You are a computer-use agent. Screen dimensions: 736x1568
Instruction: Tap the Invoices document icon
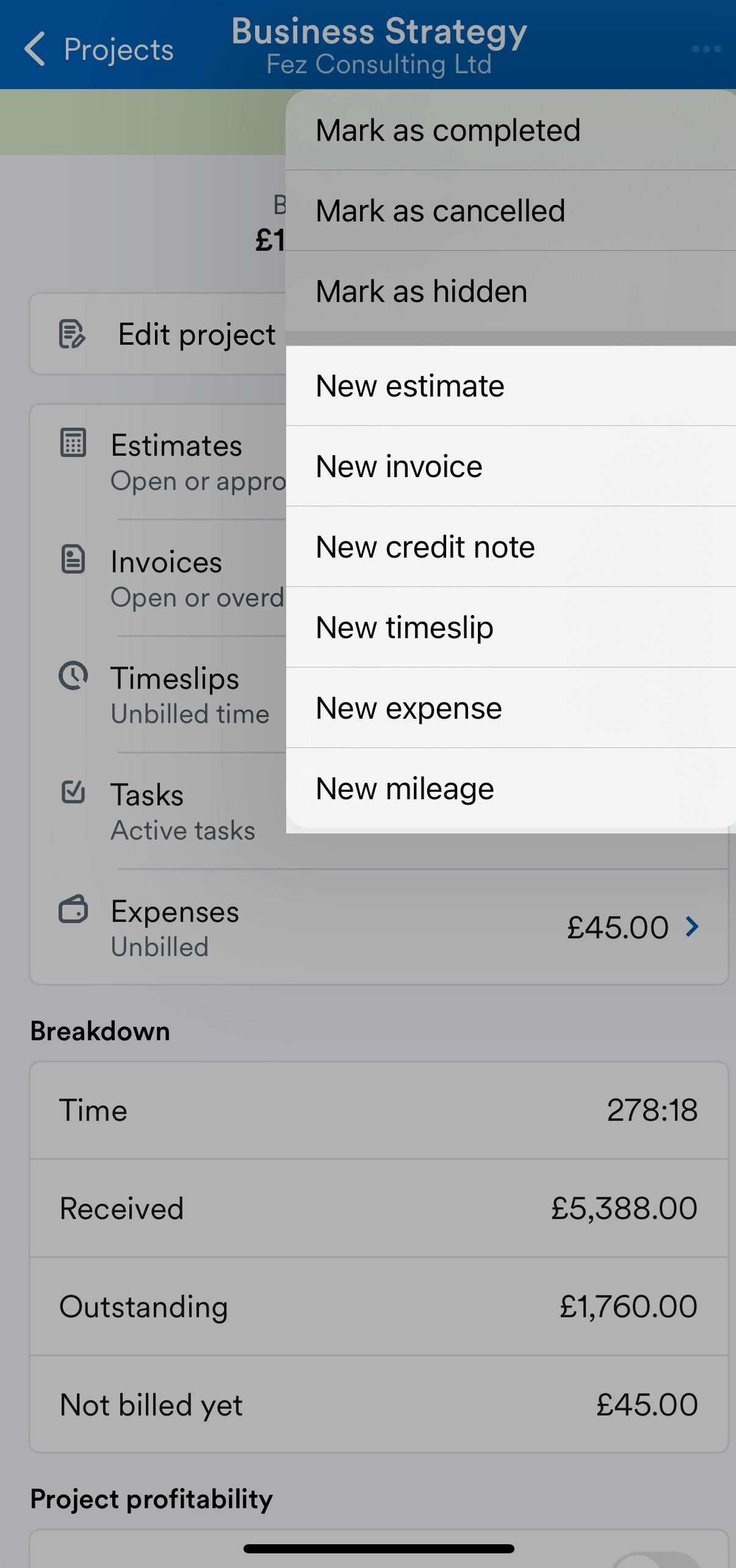73,559
